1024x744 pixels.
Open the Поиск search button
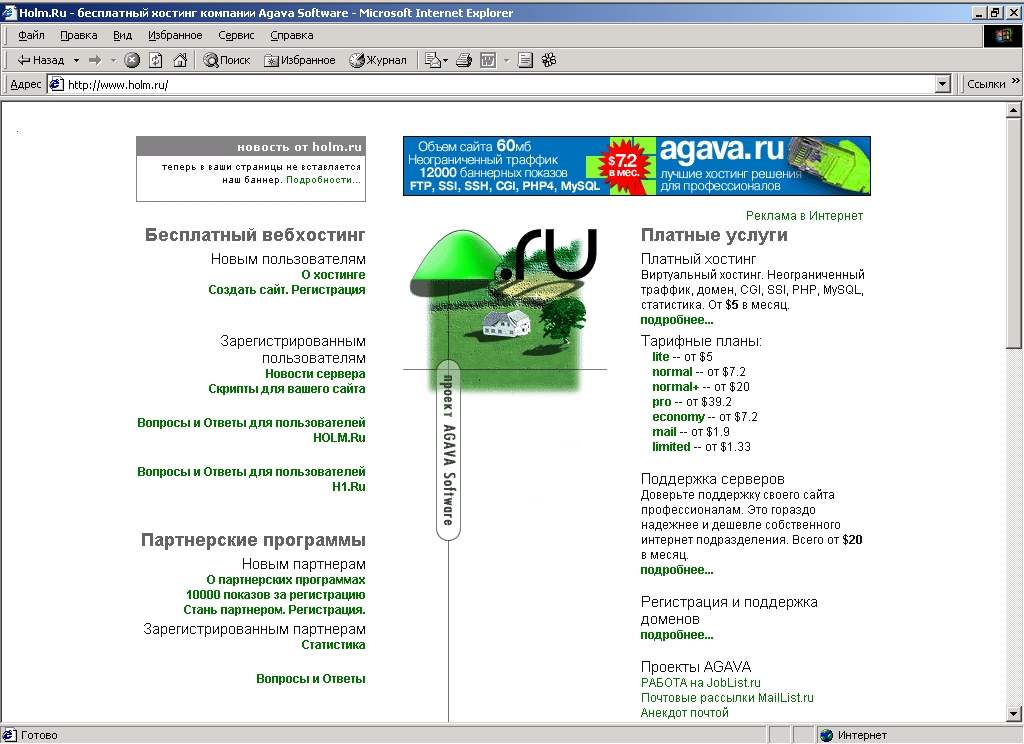tap(227, 60)
